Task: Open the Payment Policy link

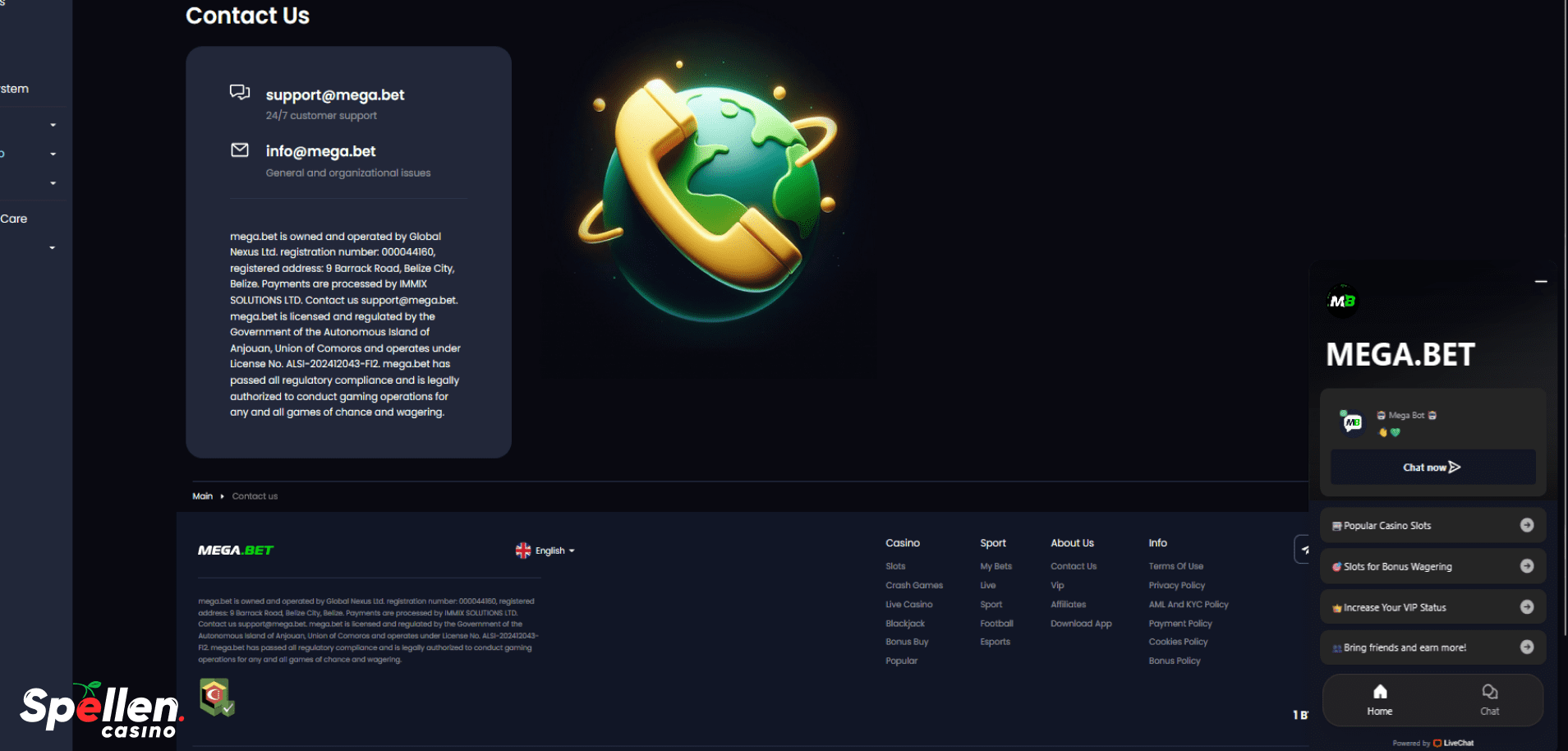Action: click(1180, 624)
